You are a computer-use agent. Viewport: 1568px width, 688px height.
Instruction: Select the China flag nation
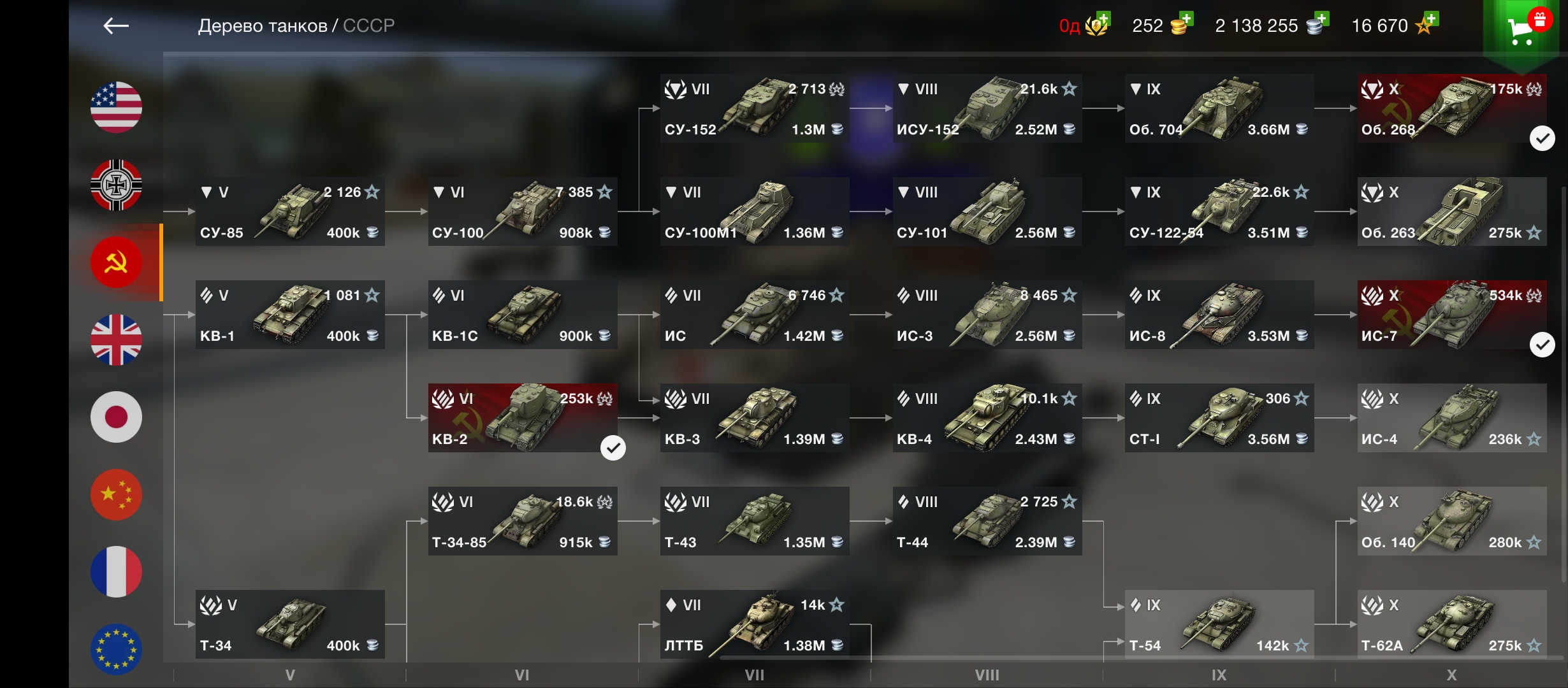pyautogui.click(x=116, y=494)
